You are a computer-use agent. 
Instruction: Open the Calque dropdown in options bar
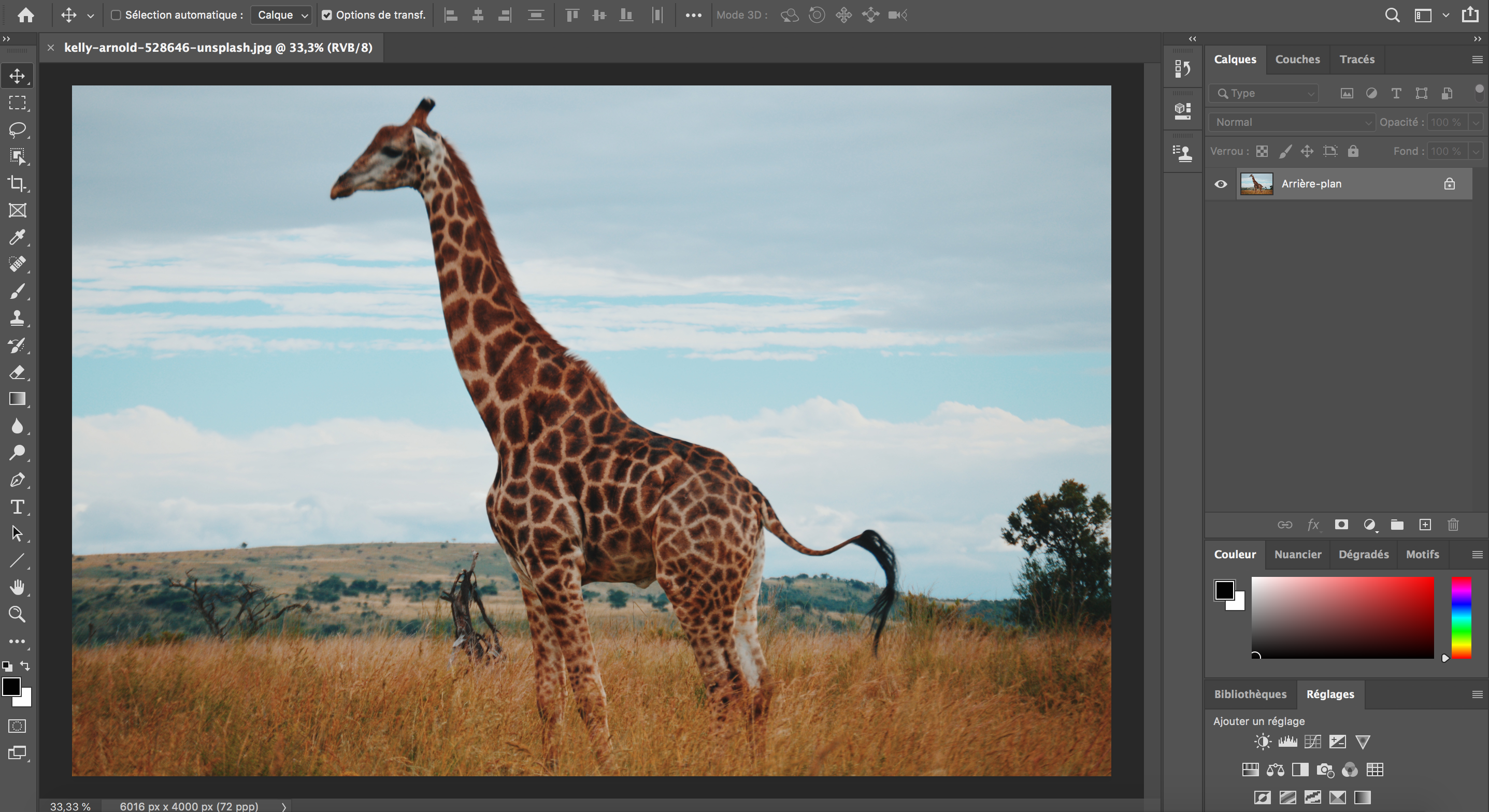(x=281, y=15)
